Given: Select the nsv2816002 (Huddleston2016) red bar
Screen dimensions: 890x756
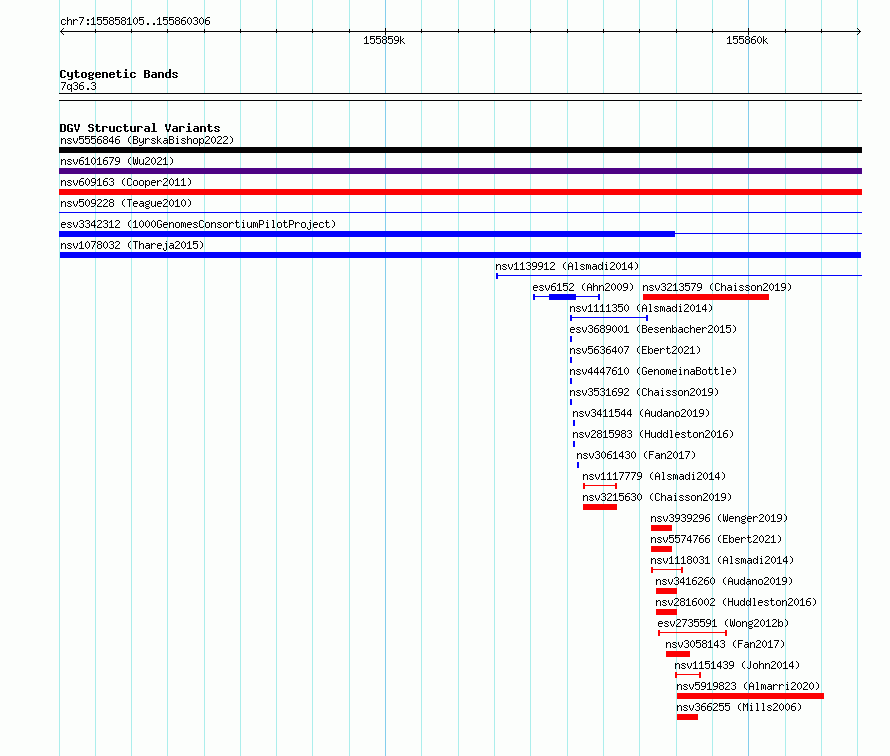Looking at the screenshot, I should click(x=666, y=612).
